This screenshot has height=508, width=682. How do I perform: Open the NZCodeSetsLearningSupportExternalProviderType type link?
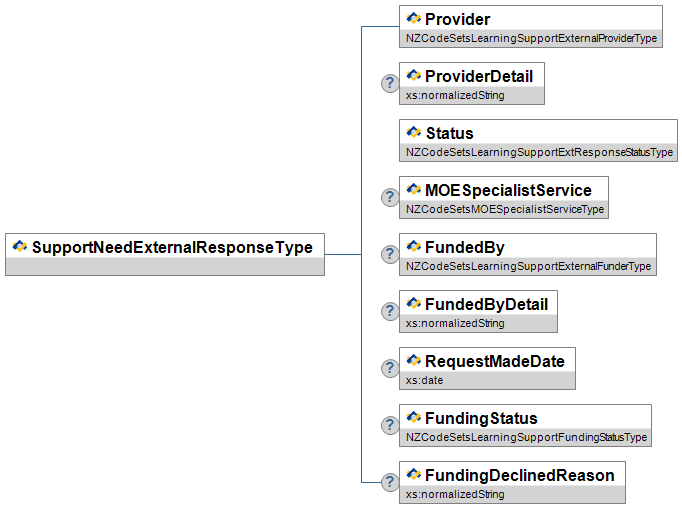531,38
